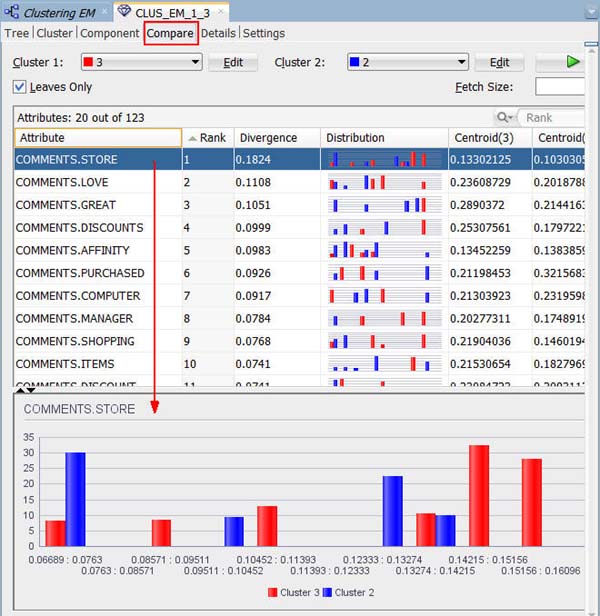Click the Distribution column header

click(x=384, y=138)
